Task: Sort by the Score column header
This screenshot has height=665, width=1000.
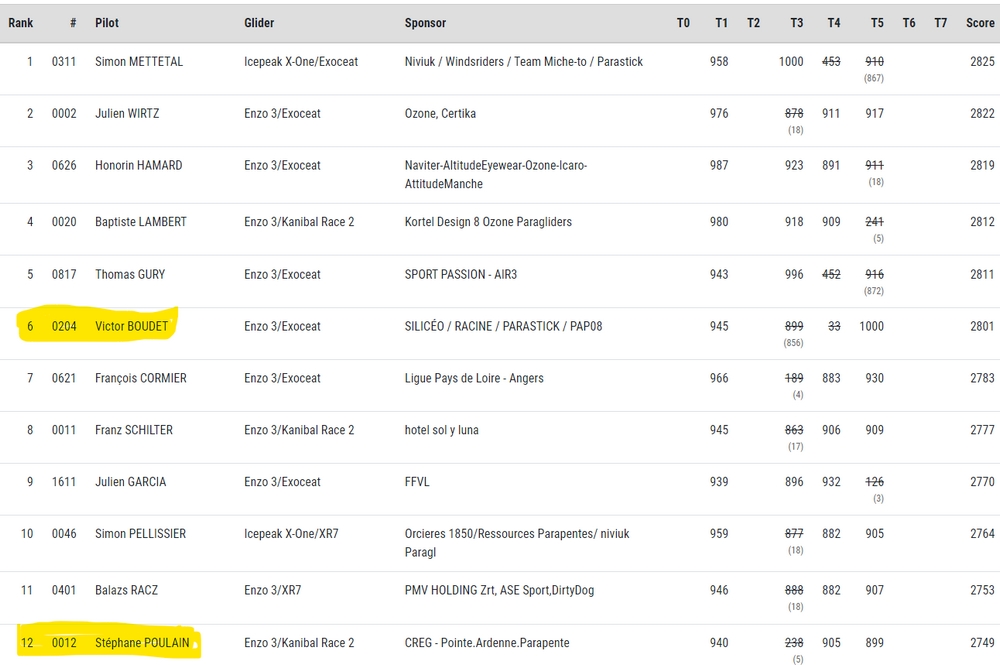Action: click(979, 23)
